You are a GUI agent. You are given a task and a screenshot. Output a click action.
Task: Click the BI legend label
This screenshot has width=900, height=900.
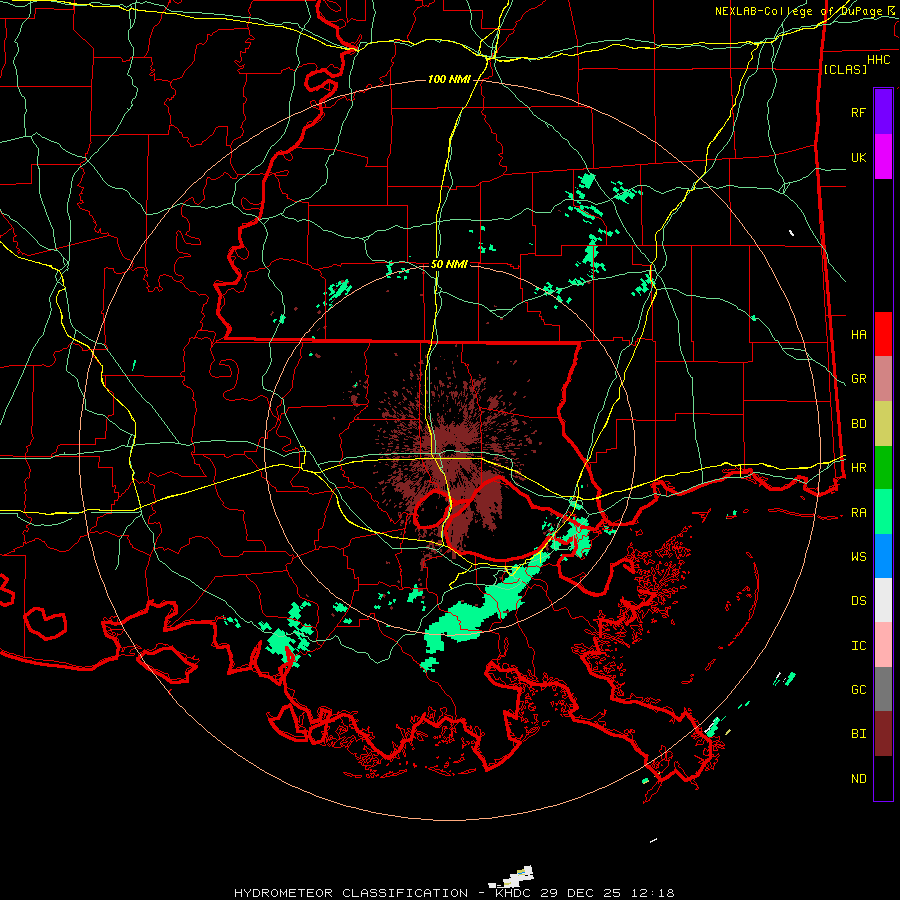(859, 734)
